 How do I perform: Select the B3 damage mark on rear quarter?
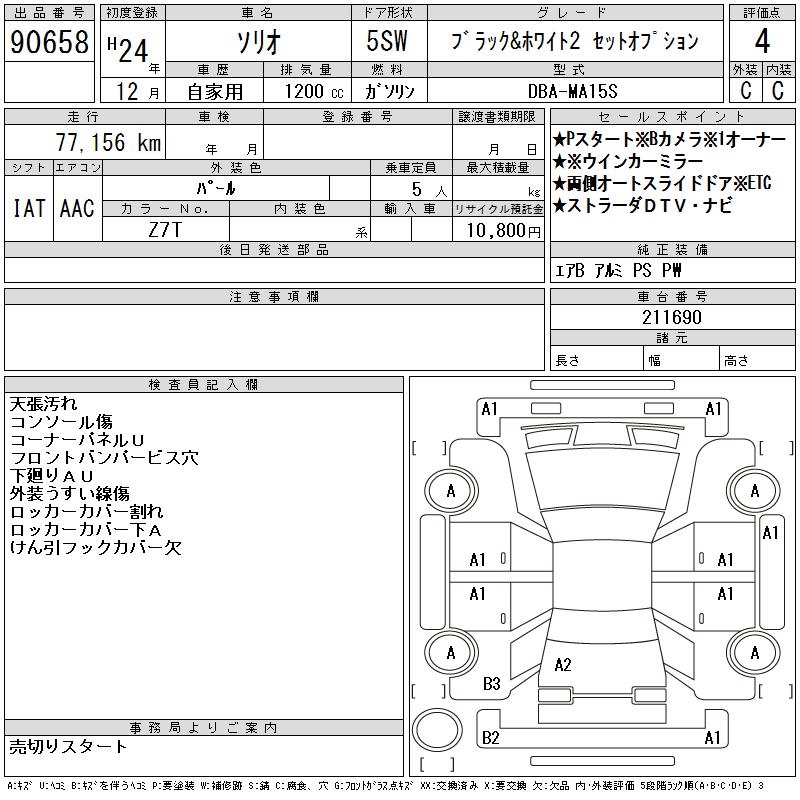[x=491, y=684]
